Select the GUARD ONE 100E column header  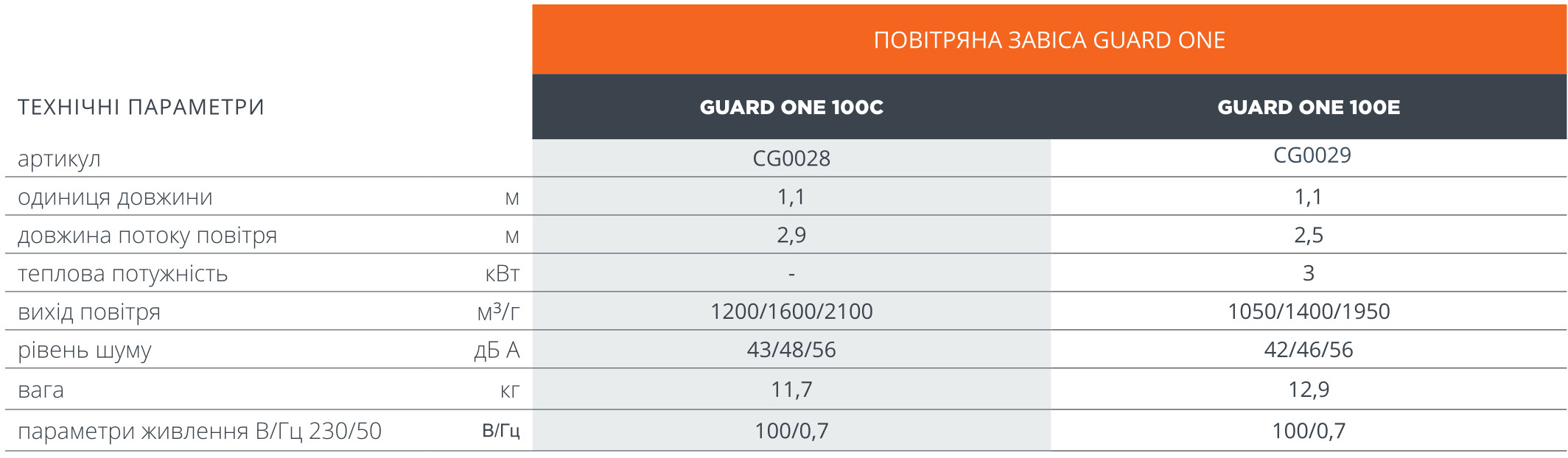pos(1309,108)
